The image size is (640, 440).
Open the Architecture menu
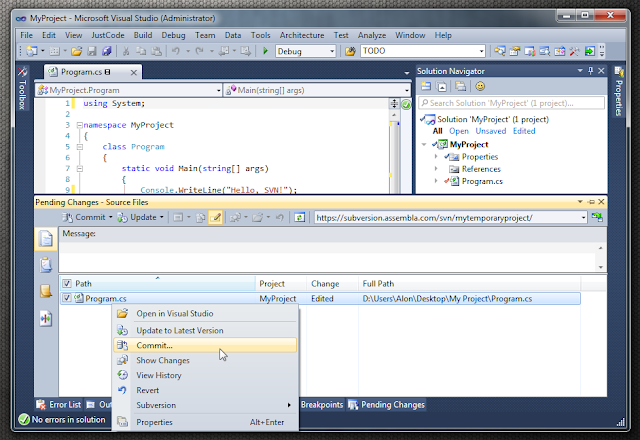302,35
